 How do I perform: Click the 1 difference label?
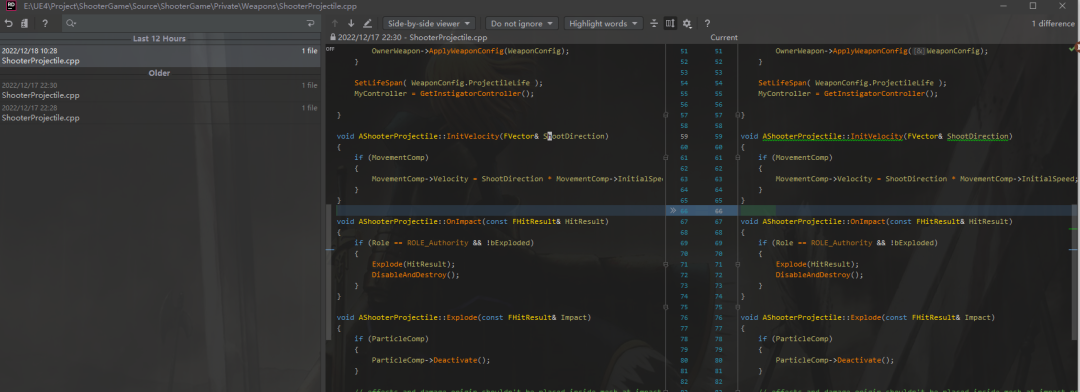(1052, 23)
